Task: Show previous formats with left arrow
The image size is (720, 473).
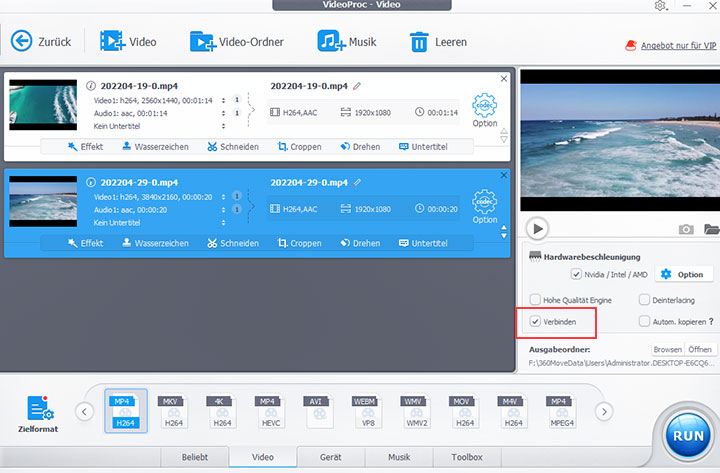Action: (x=84, y=411)
